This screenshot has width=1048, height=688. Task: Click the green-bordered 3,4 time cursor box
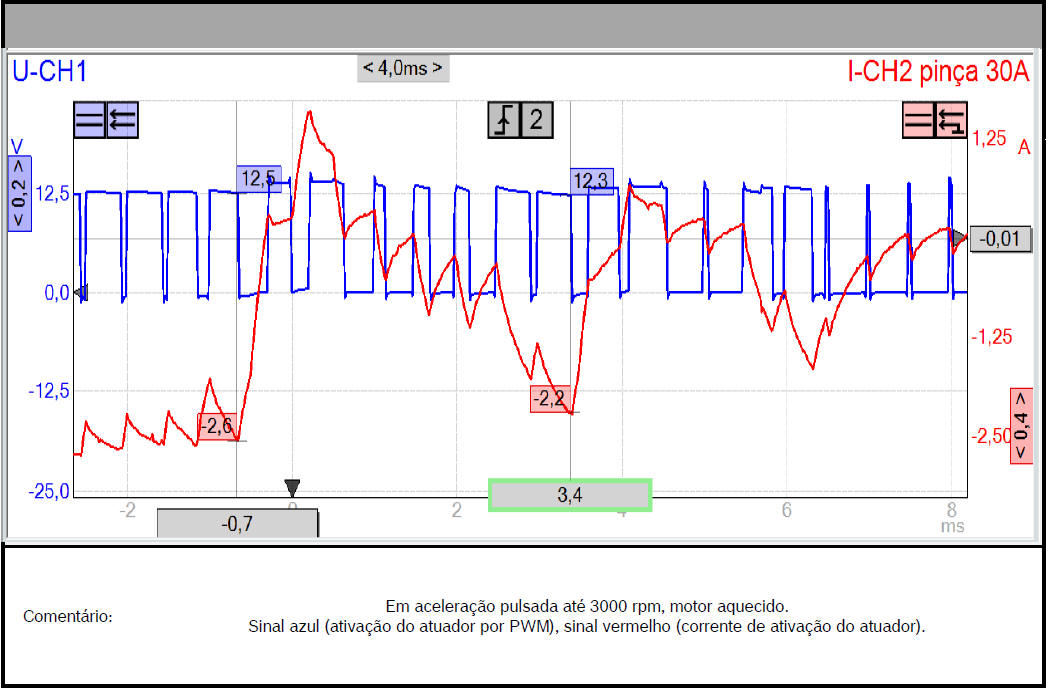tap(570, 495)
